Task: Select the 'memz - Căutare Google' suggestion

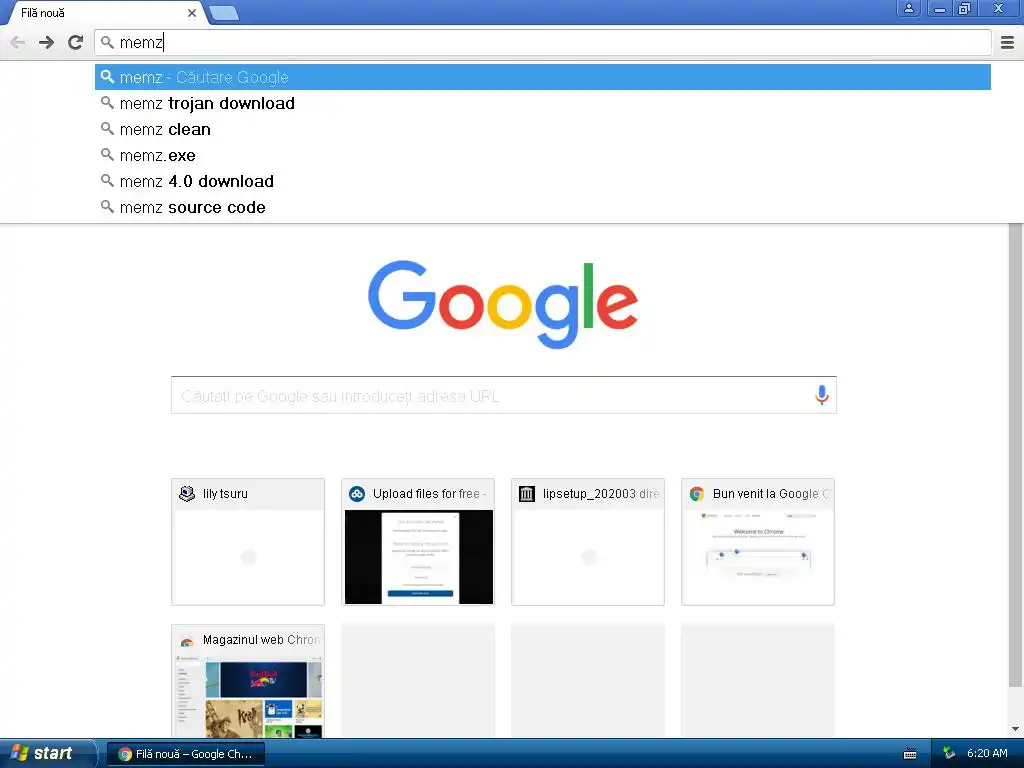Action: (x=543, y=77)
